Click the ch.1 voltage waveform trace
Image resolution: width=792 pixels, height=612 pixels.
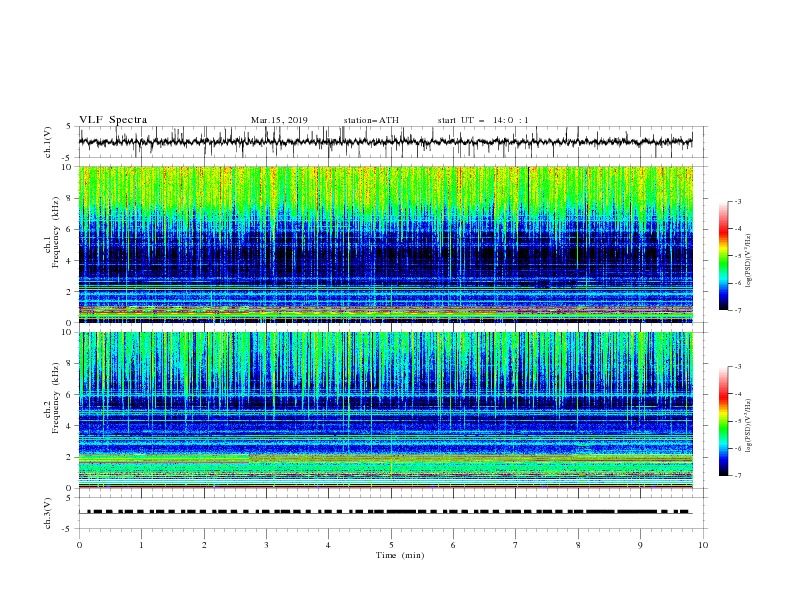pyautogui.click(x=385, y=142)
